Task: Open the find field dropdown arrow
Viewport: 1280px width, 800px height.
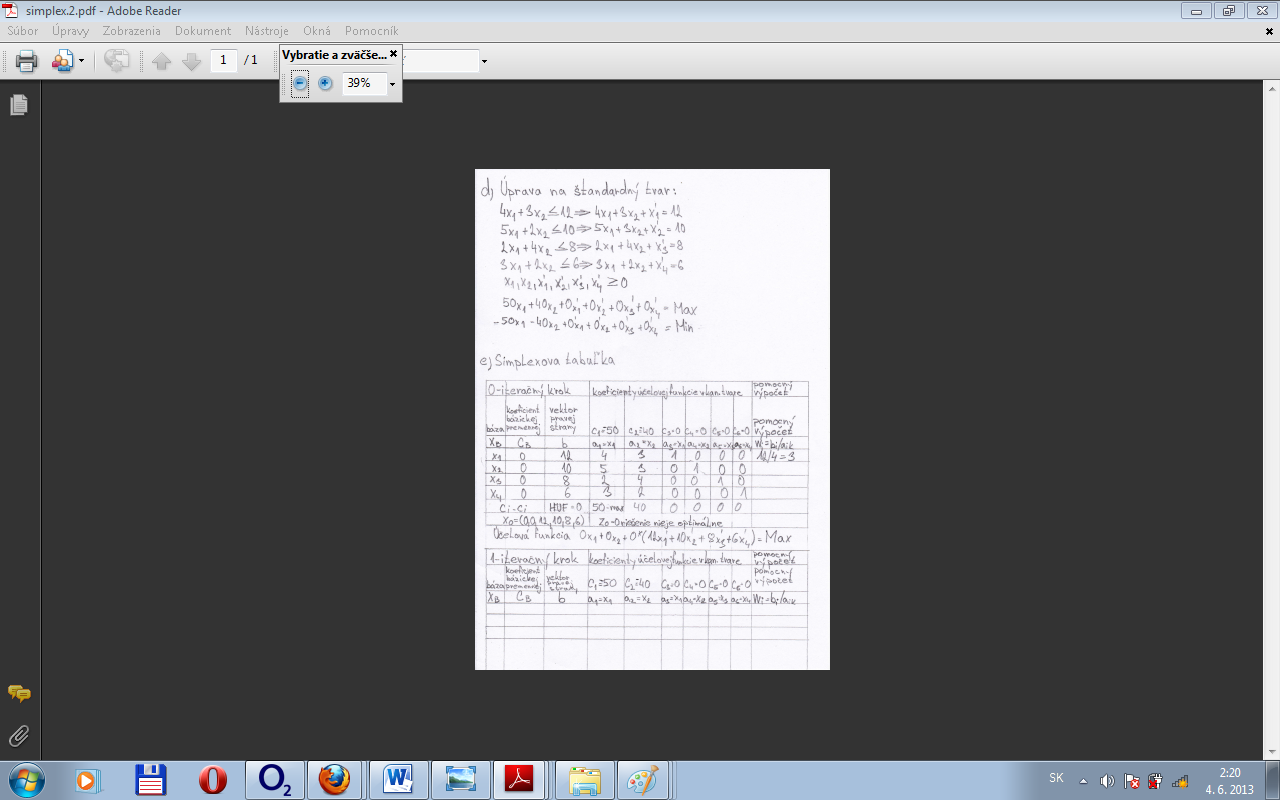Action: coord(485,62)
